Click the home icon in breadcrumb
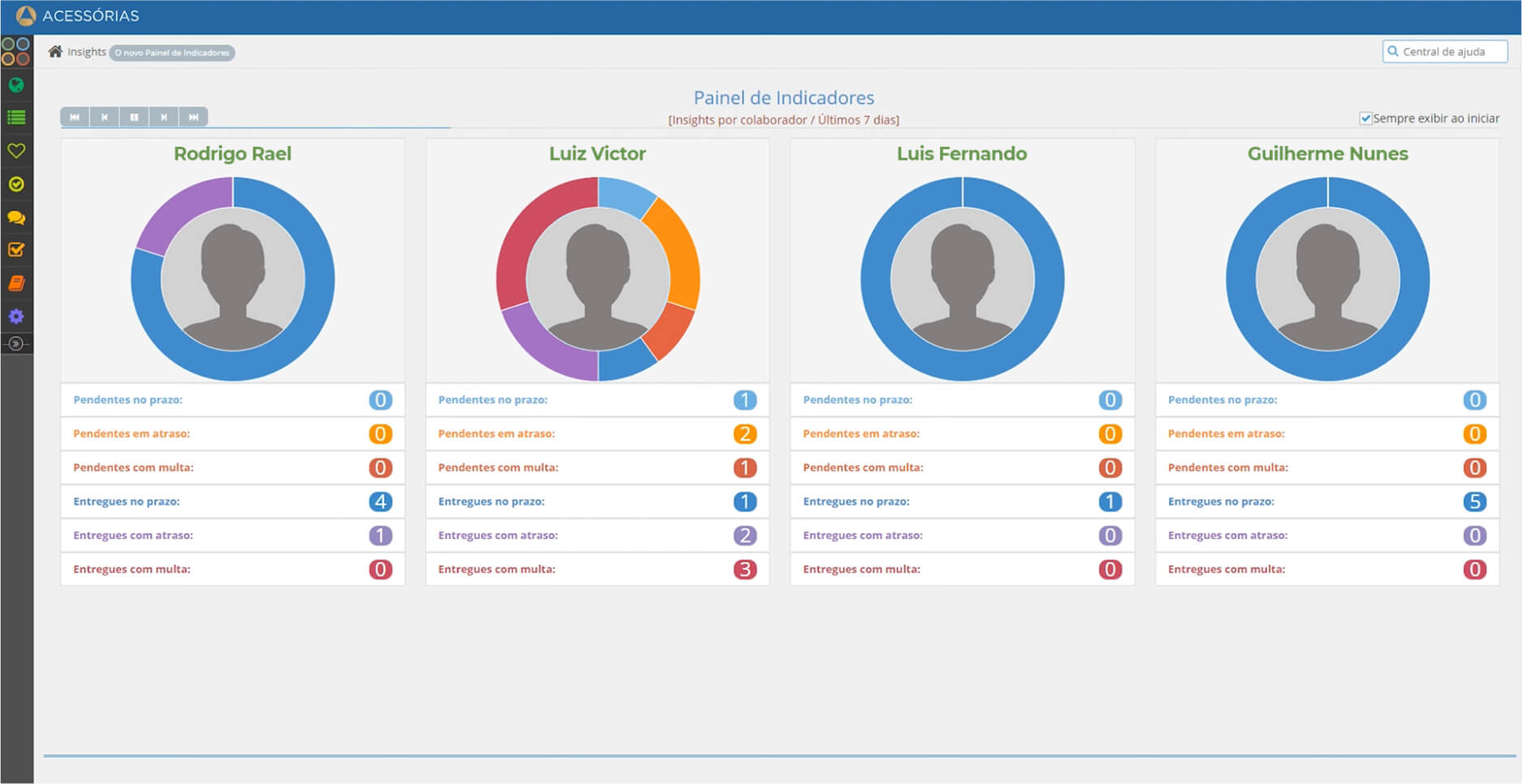The height and width of the screenshot is (784, 1522). 55,52
